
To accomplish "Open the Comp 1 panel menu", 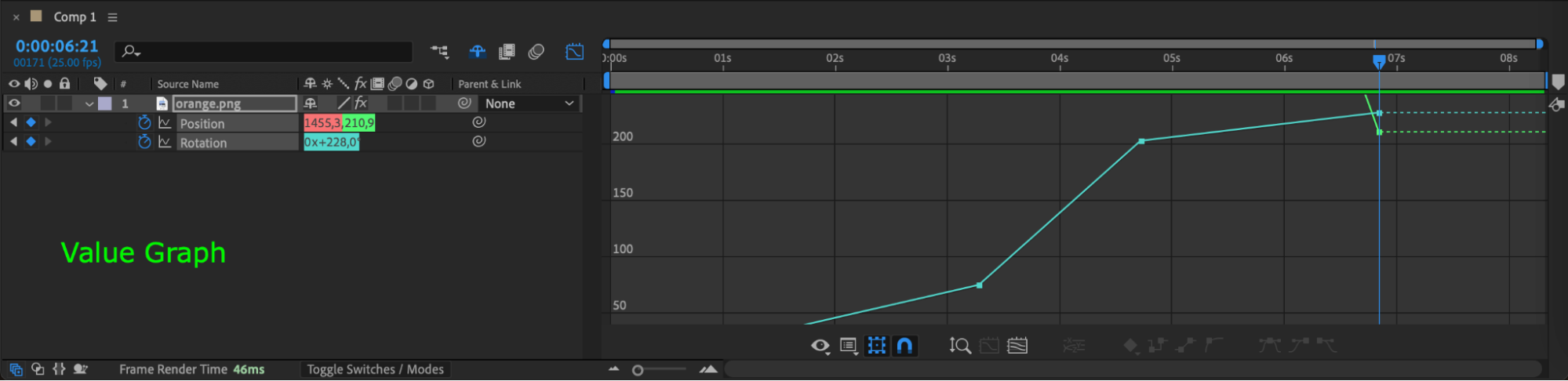I will [112, 17].
